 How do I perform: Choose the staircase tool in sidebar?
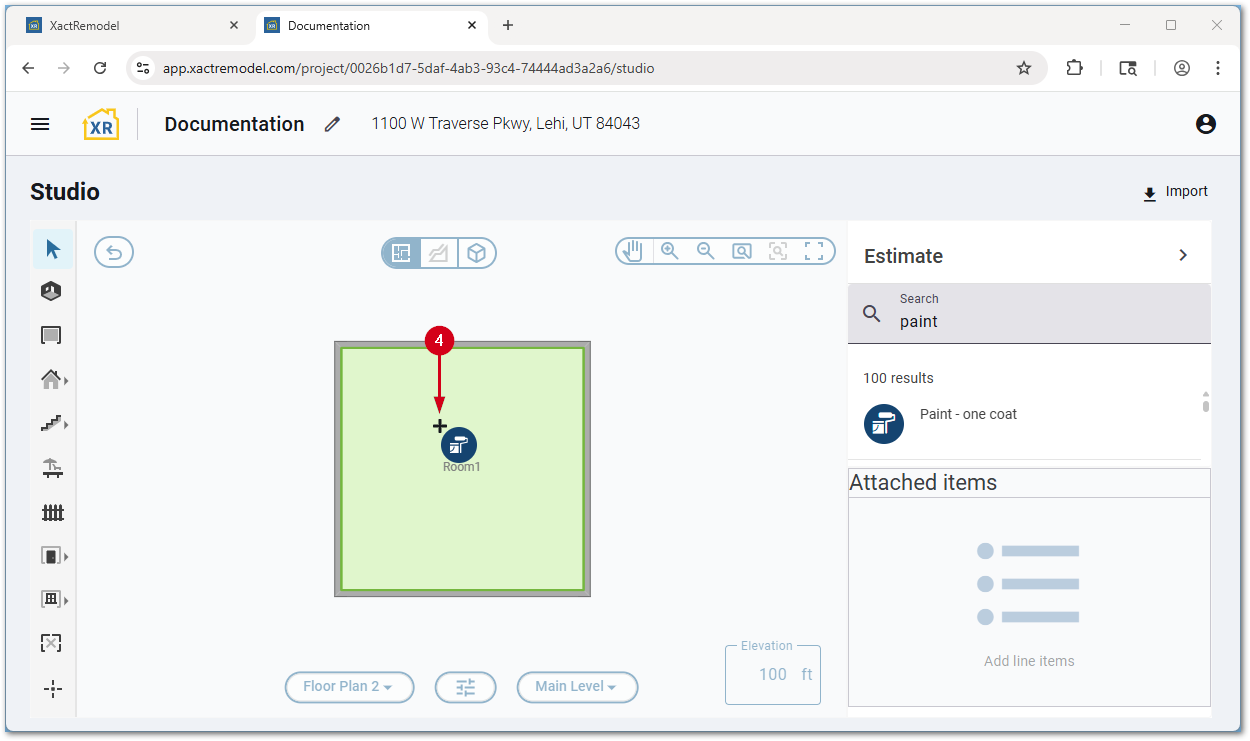coord(52,424)
